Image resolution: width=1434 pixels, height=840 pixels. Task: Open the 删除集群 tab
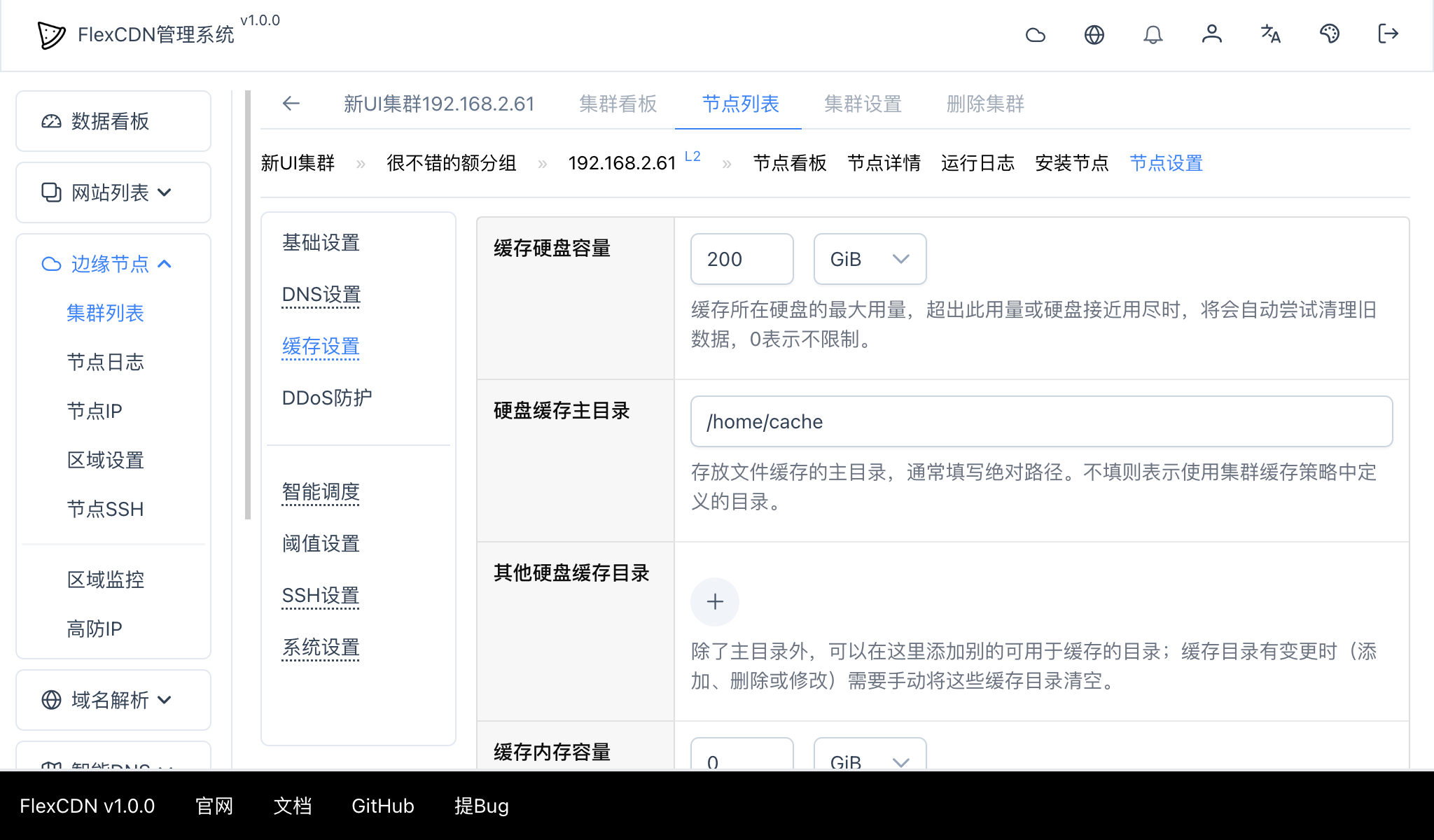coord(984,104)
